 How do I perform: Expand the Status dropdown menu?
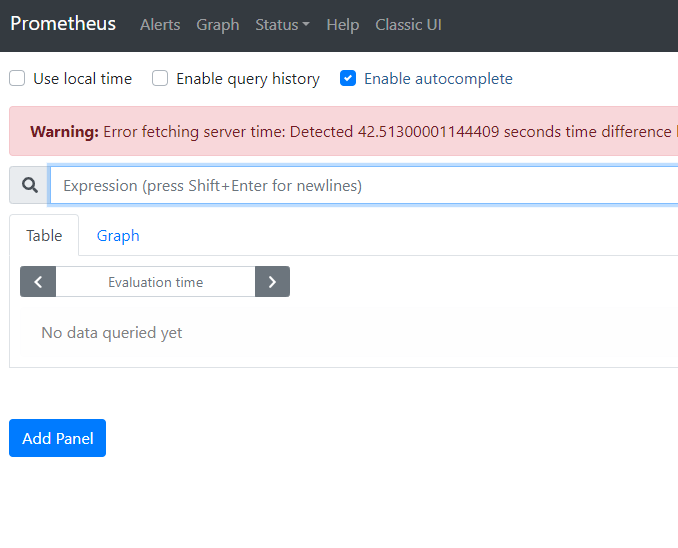282,24
